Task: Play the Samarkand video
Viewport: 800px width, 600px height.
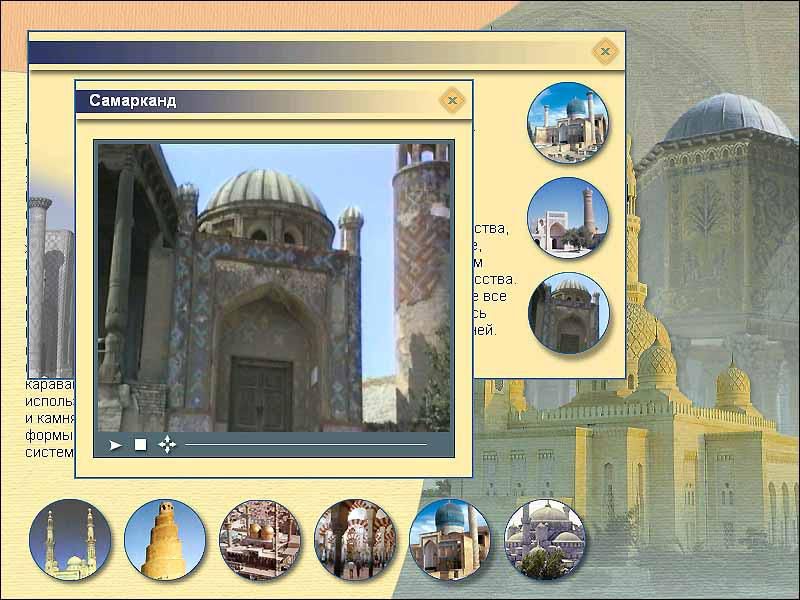Action: point(116,445)
